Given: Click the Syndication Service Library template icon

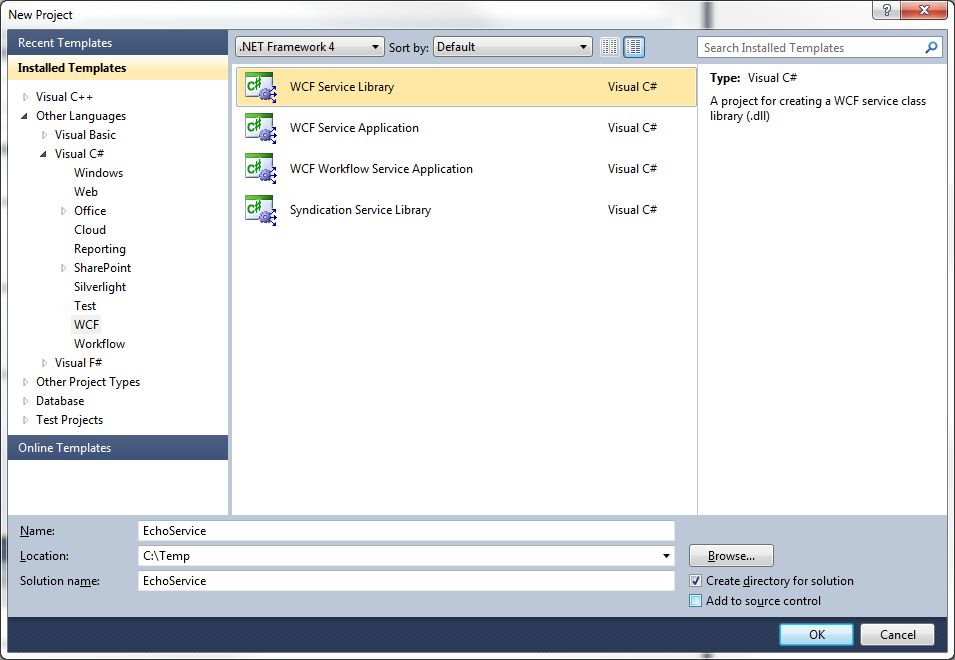Looking at the screenshot, I should pos(260,210).
